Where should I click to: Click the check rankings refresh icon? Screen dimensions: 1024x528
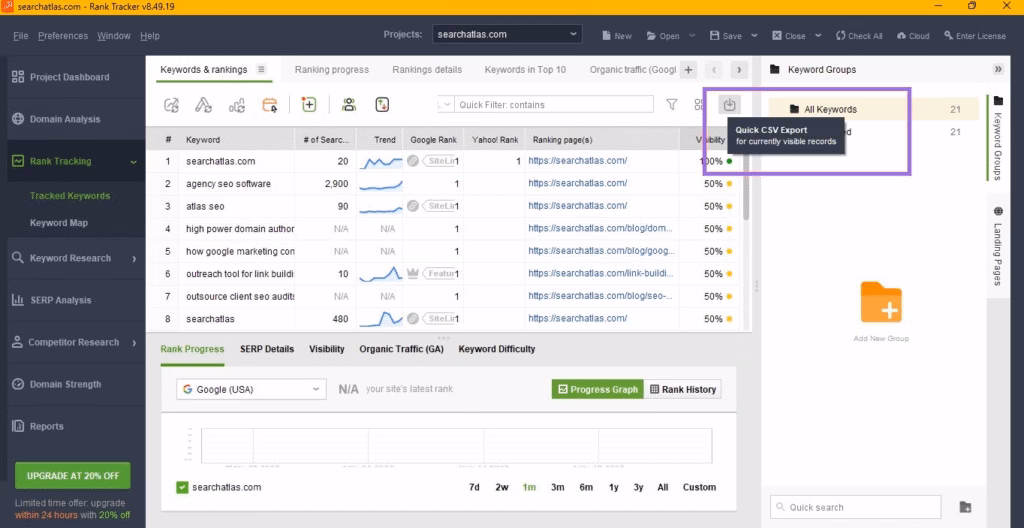click(x=172, y=104)
